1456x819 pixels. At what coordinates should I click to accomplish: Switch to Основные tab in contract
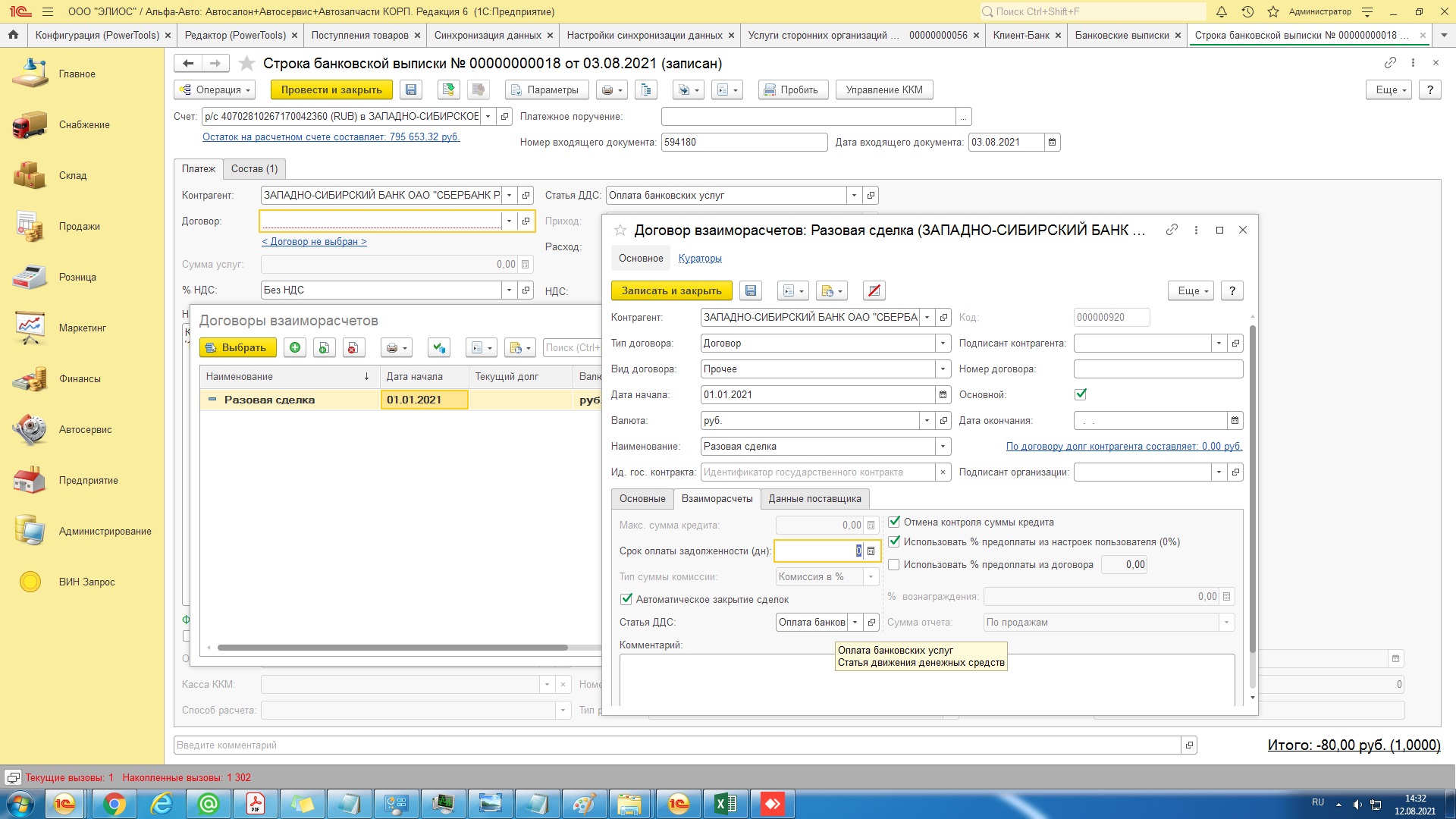(642, 499)
